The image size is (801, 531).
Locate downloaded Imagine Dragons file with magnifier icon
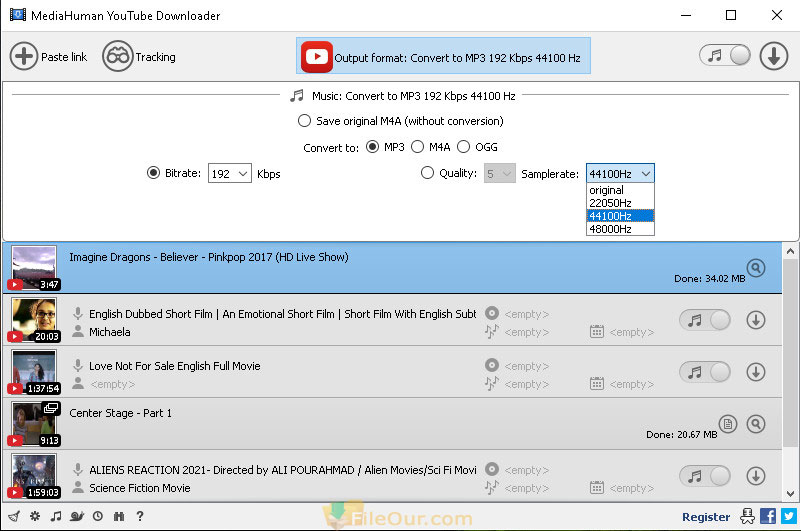click(756, 268)
